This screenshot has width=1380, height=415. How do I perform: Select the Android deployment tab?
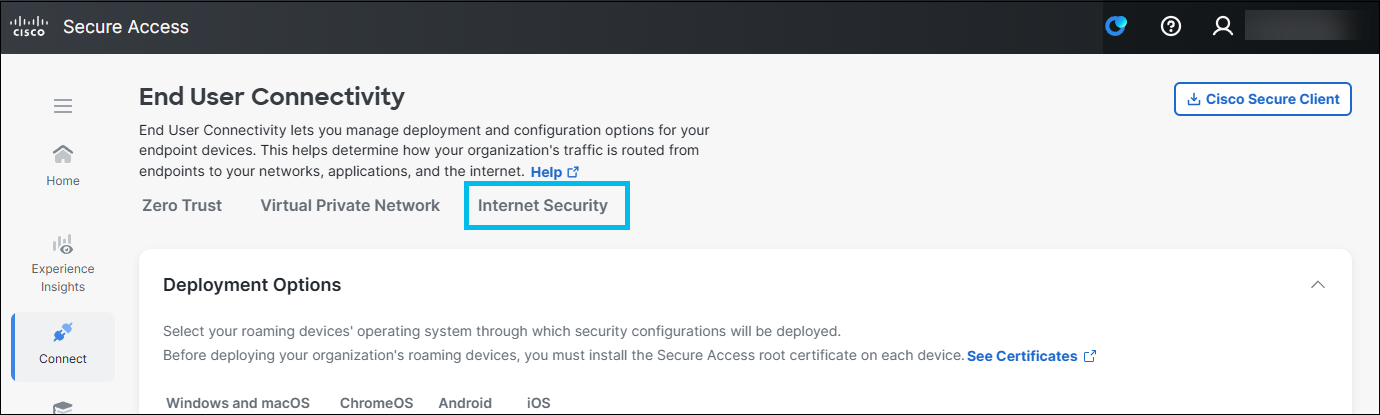coord(465,403)
